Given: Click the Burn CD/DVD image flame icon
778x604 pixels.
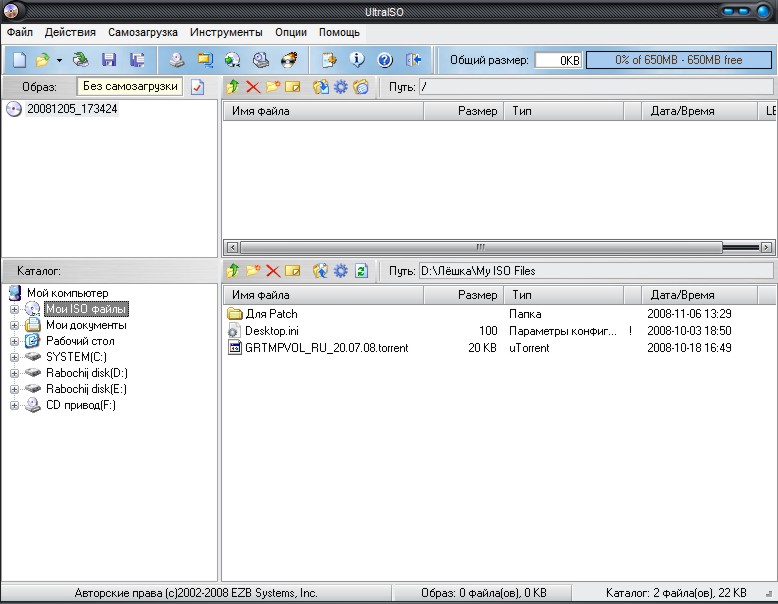Looking at the screenshot, I should (x=289, y=60).
